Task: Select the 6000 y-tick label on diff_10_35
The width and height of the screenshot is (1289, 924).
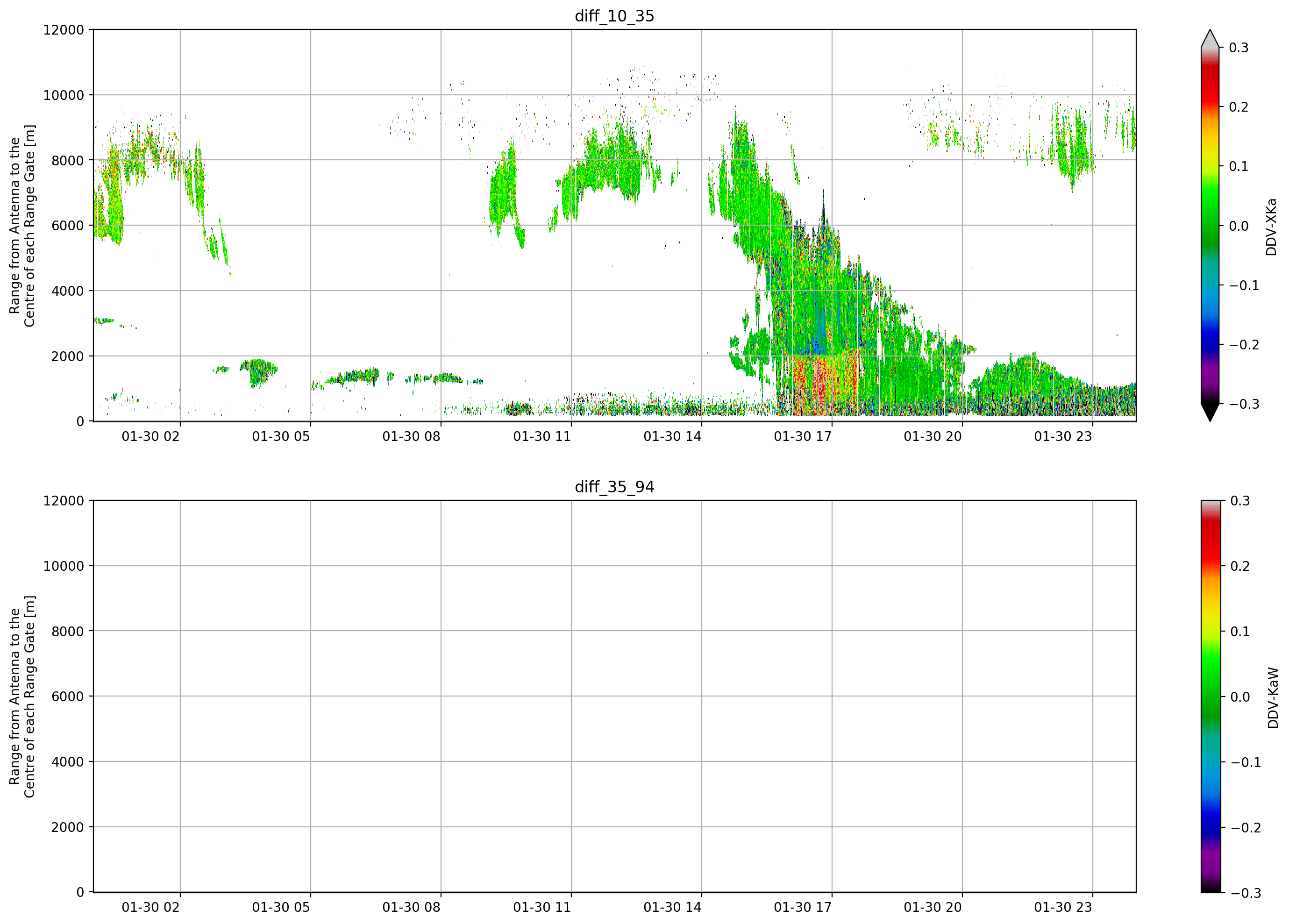Action: click(68, 226)
